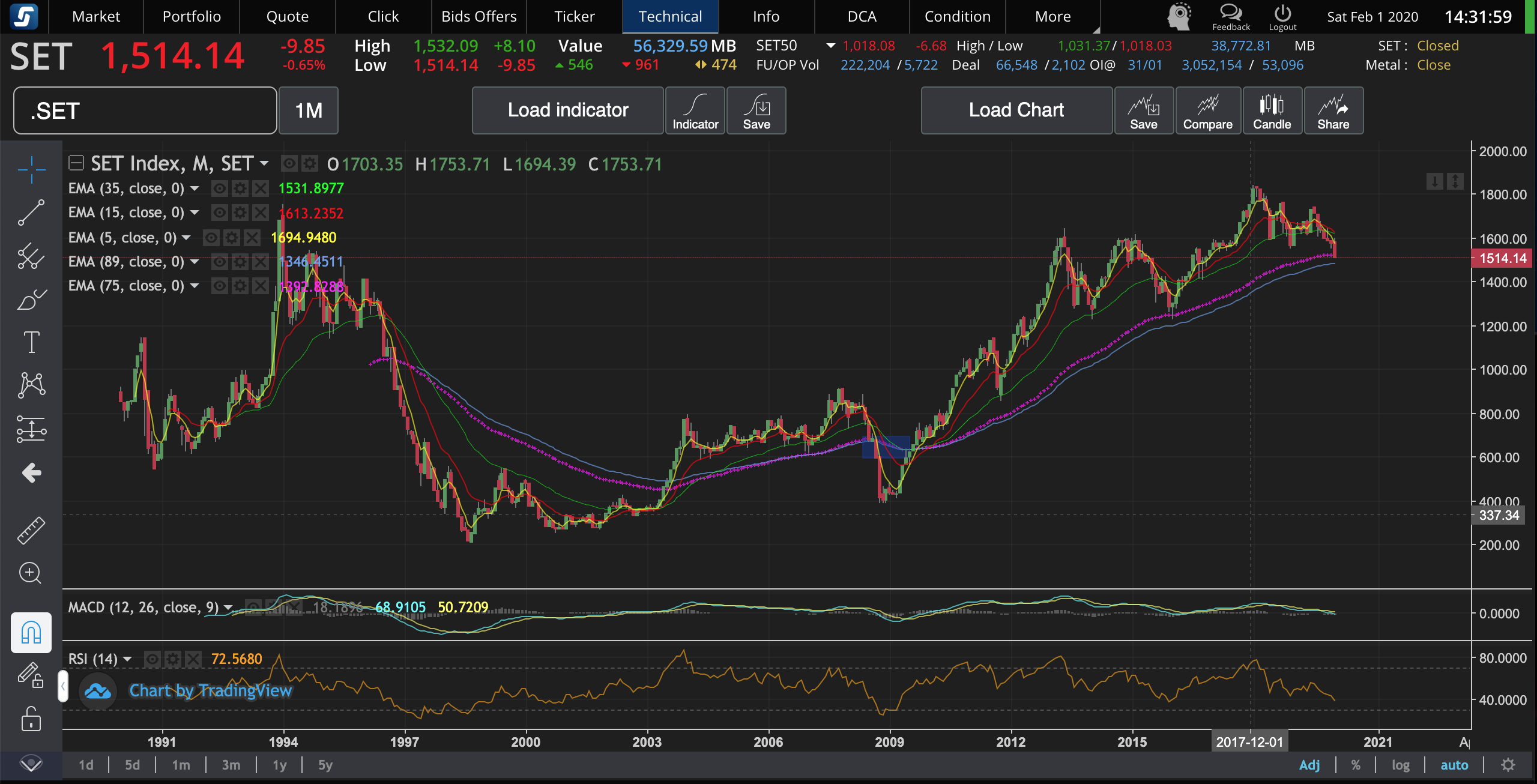Click the Candle chart type icon
Viewport: 1537px width, 784px height.
pos(1272,110)
